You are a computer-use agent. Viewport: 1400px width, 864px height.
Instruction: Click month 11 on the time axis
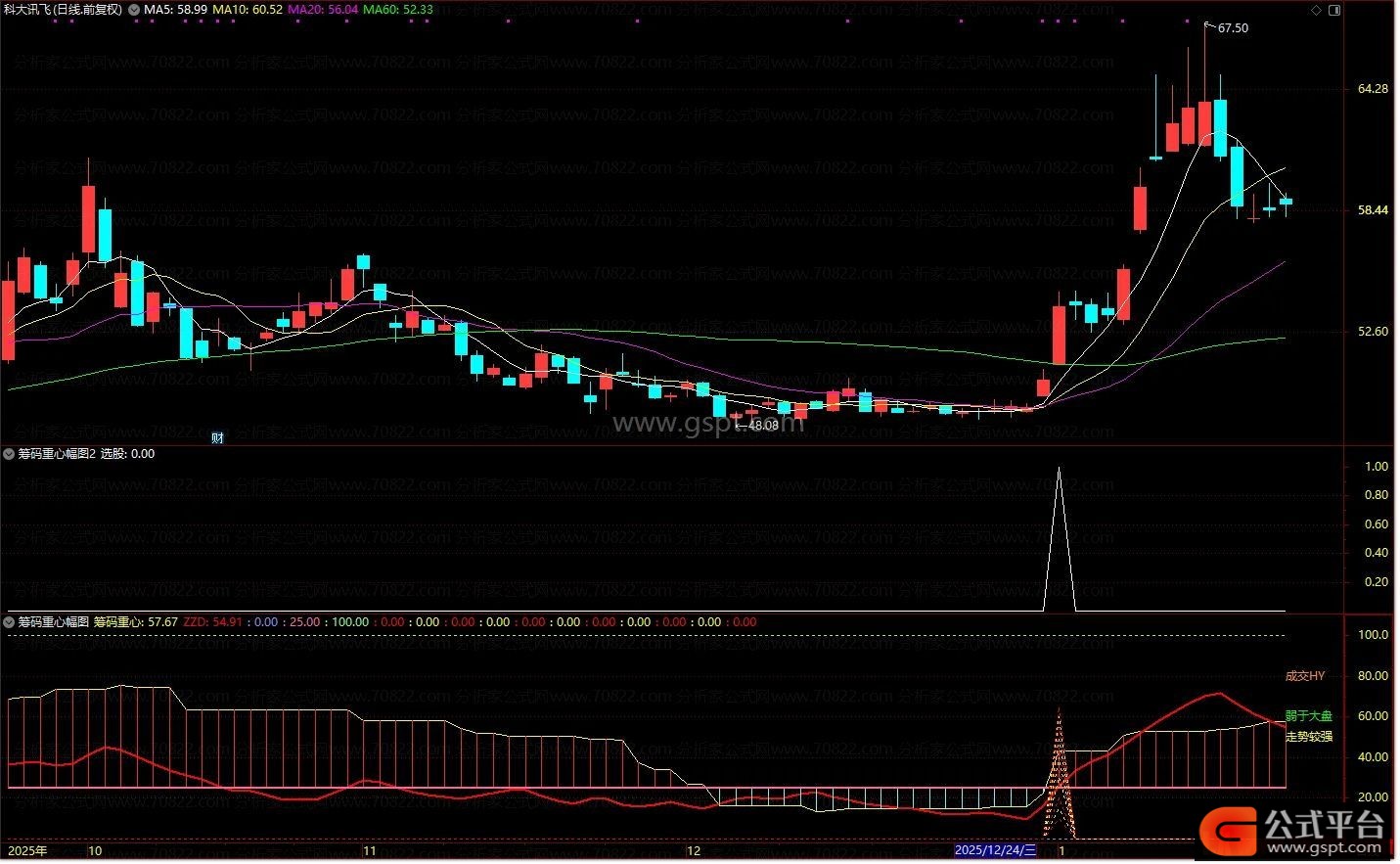(x=369, y=850)
